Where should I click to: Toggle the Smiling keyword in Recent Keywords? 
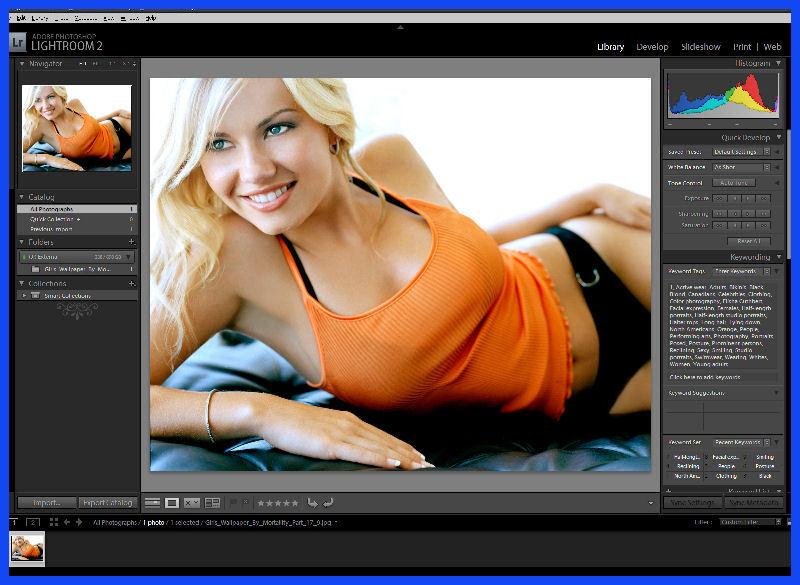pyautogui.click(x=765, y=457)
